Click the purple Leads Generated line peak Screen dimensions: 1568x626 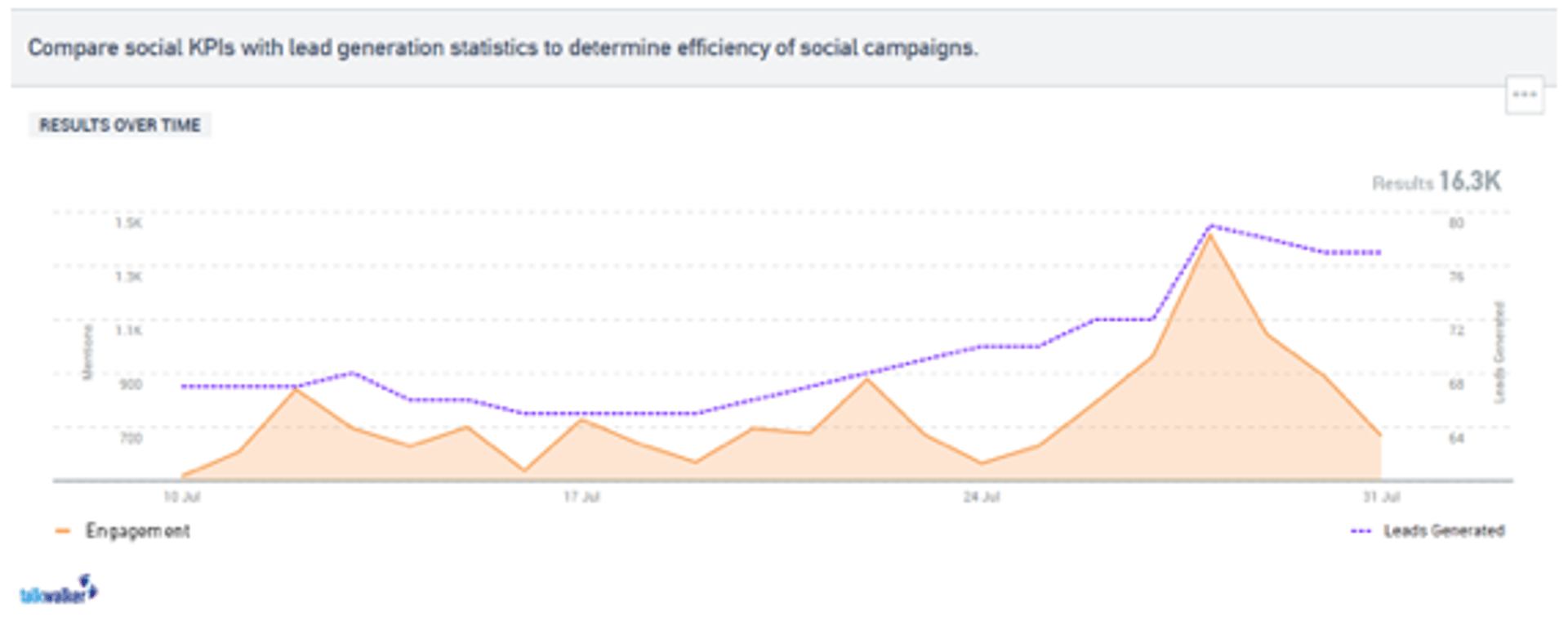tap(1209, 226)
